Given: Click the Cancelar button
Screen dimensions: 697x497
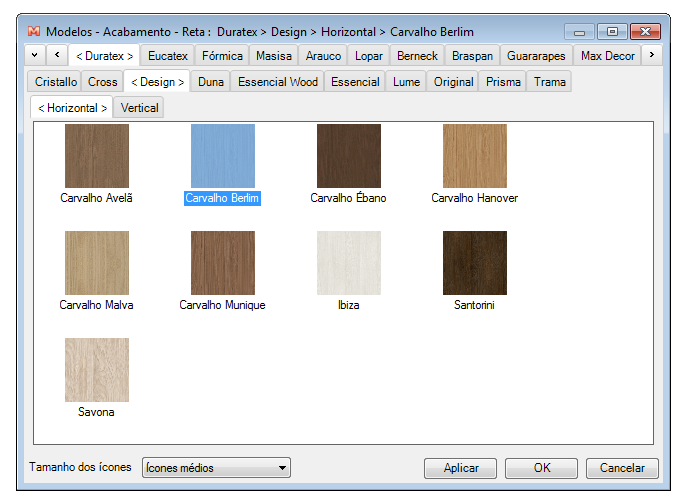Looking at the screenshot, I should (x=622, y=468).
